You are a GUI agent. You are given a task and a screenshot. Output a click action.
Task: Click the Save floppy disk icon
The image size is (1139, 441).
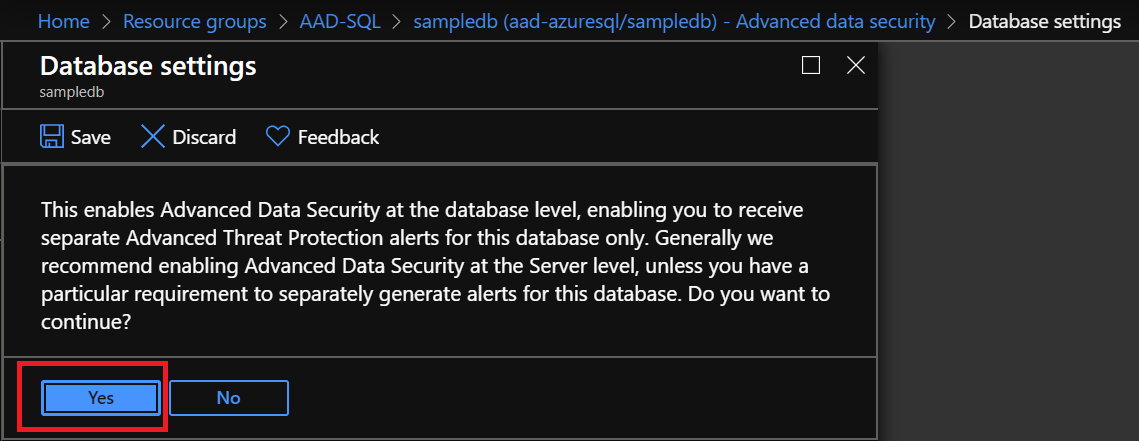(x=51, y=137)
